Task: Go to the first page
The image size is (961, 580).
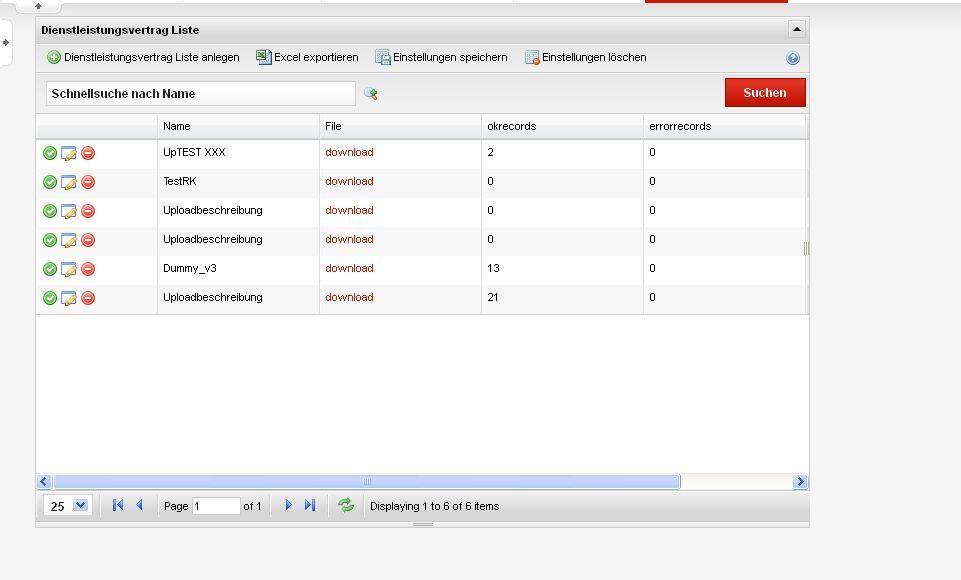Action: coord(118,505)
